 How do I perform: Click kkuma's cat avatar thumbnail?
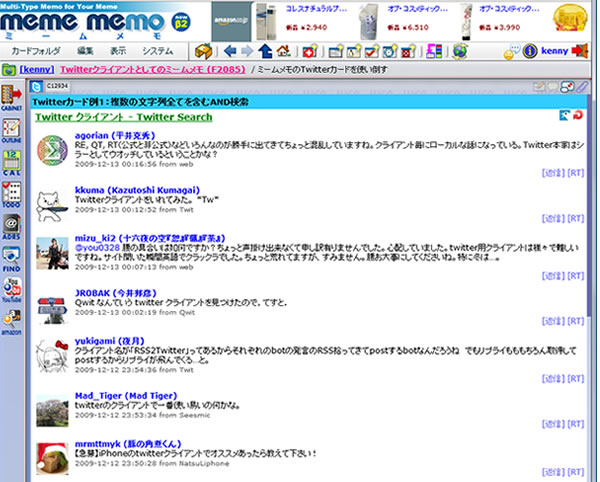pos(52,206)
